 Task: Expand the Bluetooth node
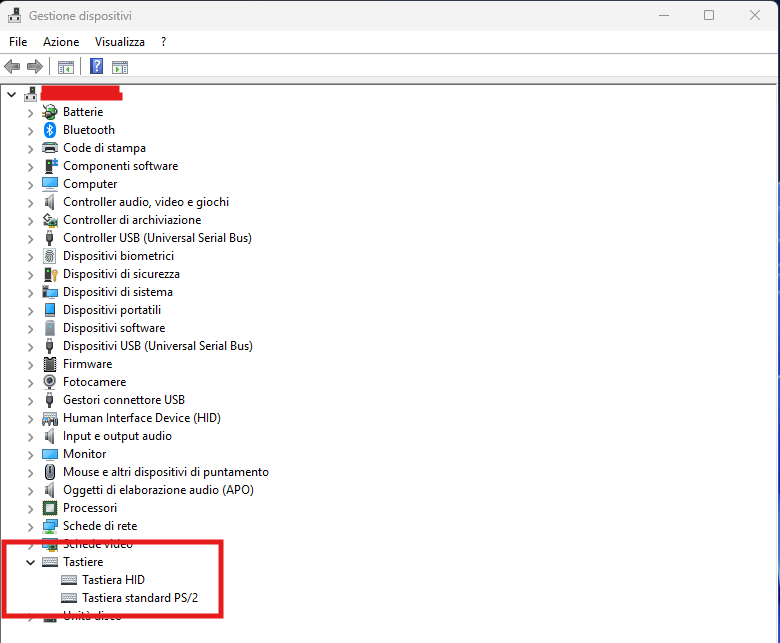tap(30, 131)
